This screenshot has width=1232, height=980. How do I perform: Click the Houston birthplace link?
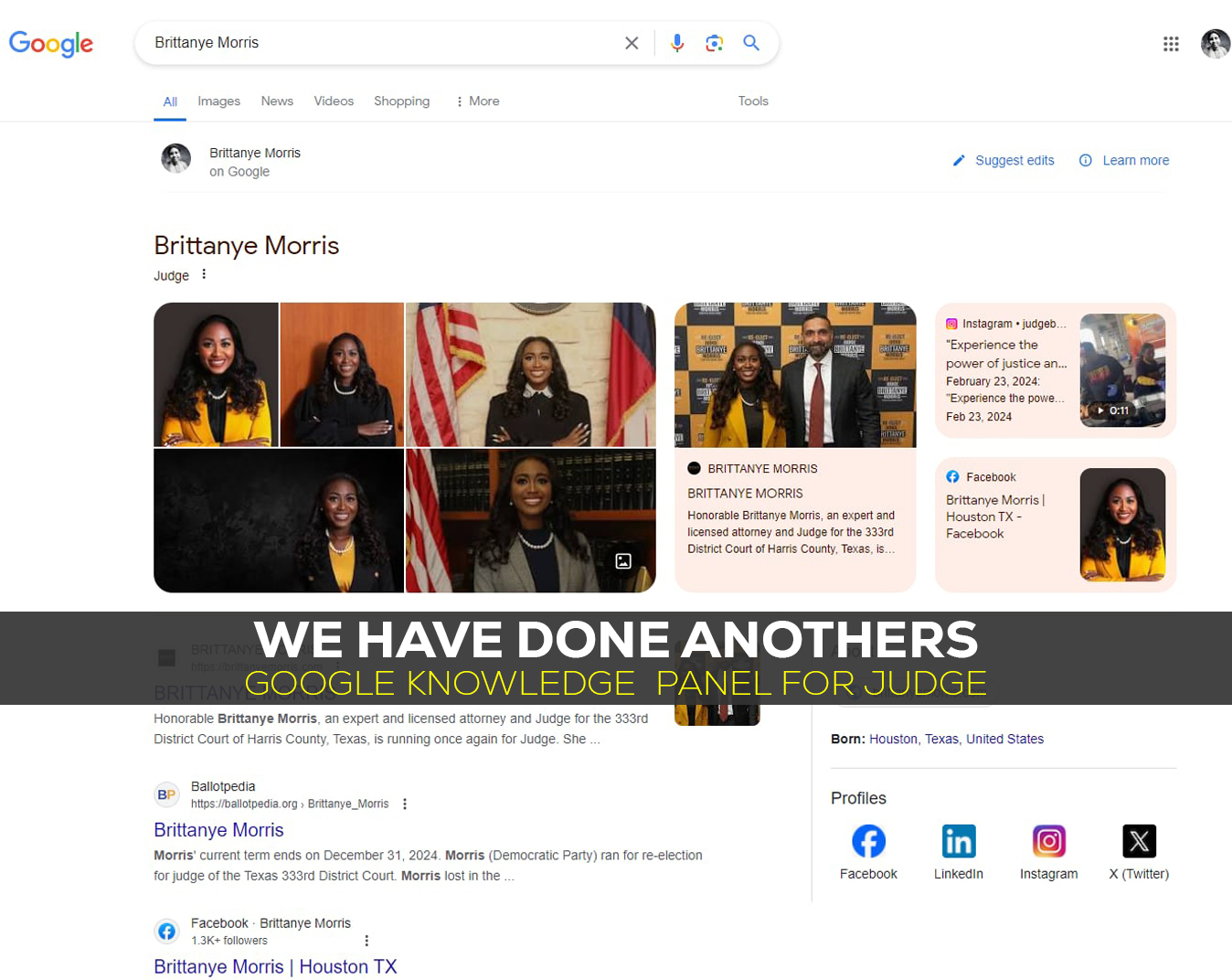point(893,740)
